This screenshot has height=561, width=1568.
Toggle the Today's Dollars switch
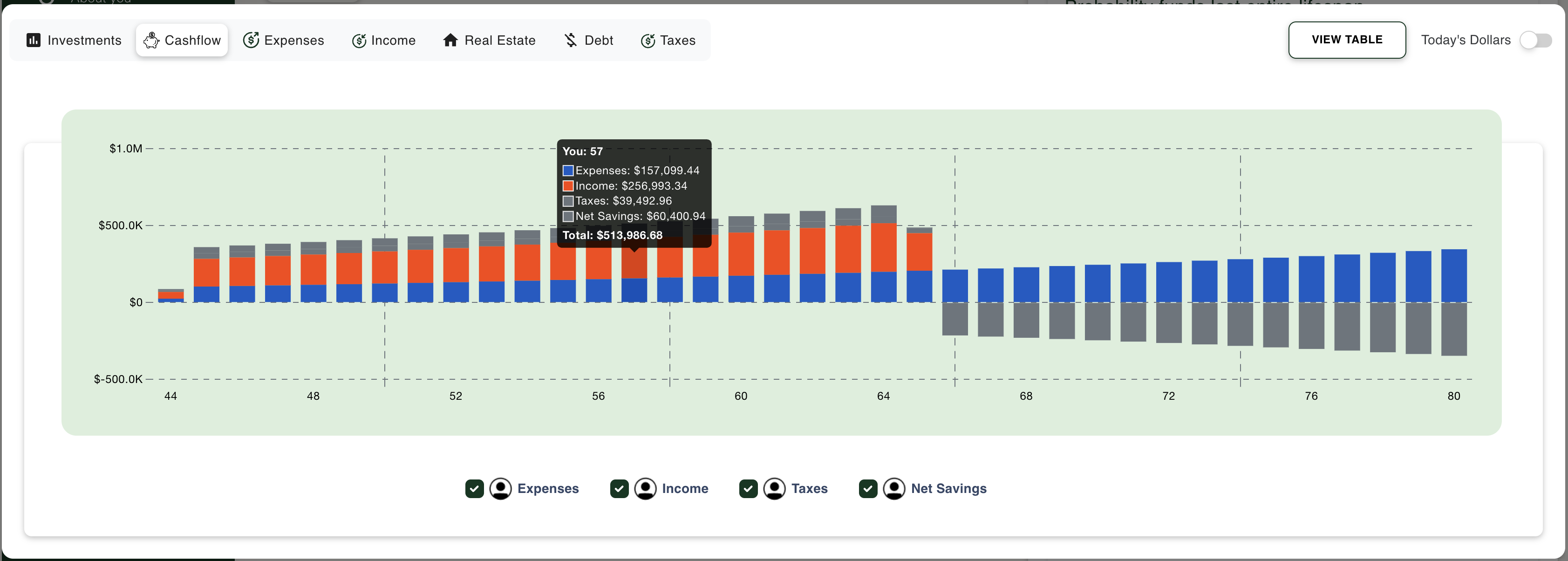(x=1535, y=40)
